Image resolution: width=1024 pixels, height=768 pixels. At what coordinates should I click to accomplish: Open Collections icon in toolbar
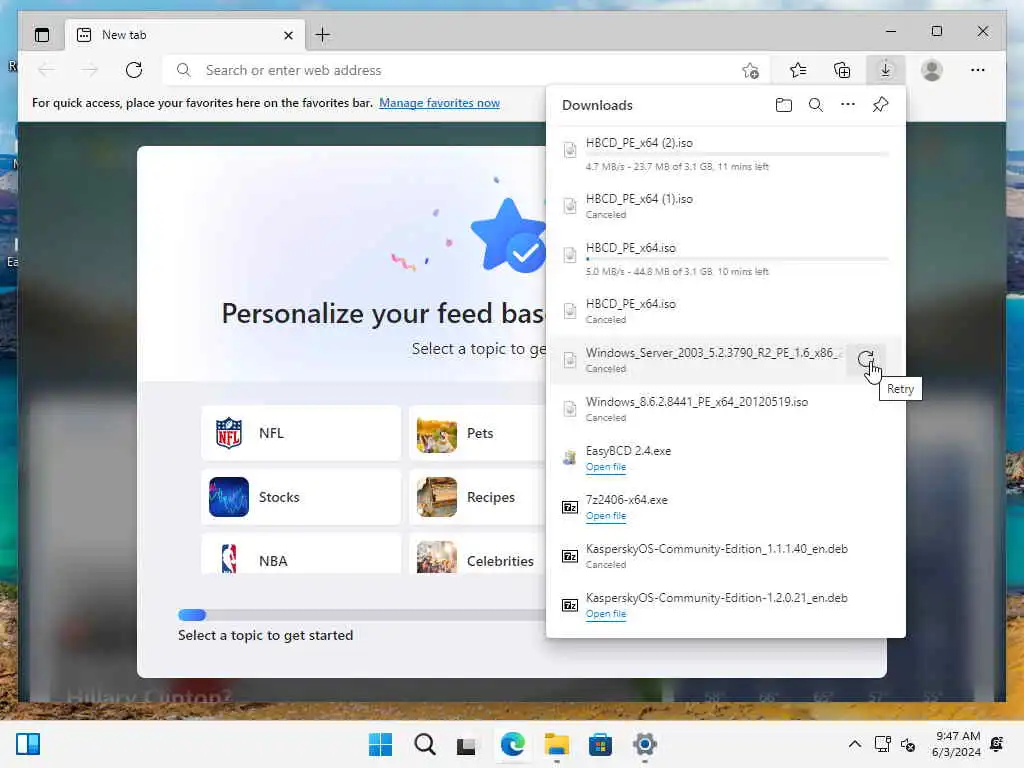(x=842, y=70)
